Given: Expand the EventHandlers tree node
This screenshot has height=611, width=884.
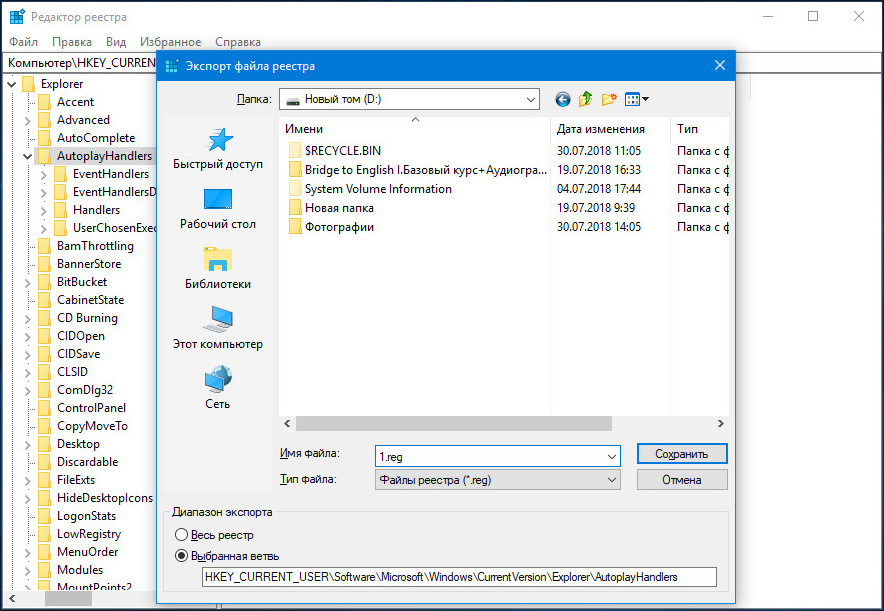Looking at the screenshot, I should 44,175.
